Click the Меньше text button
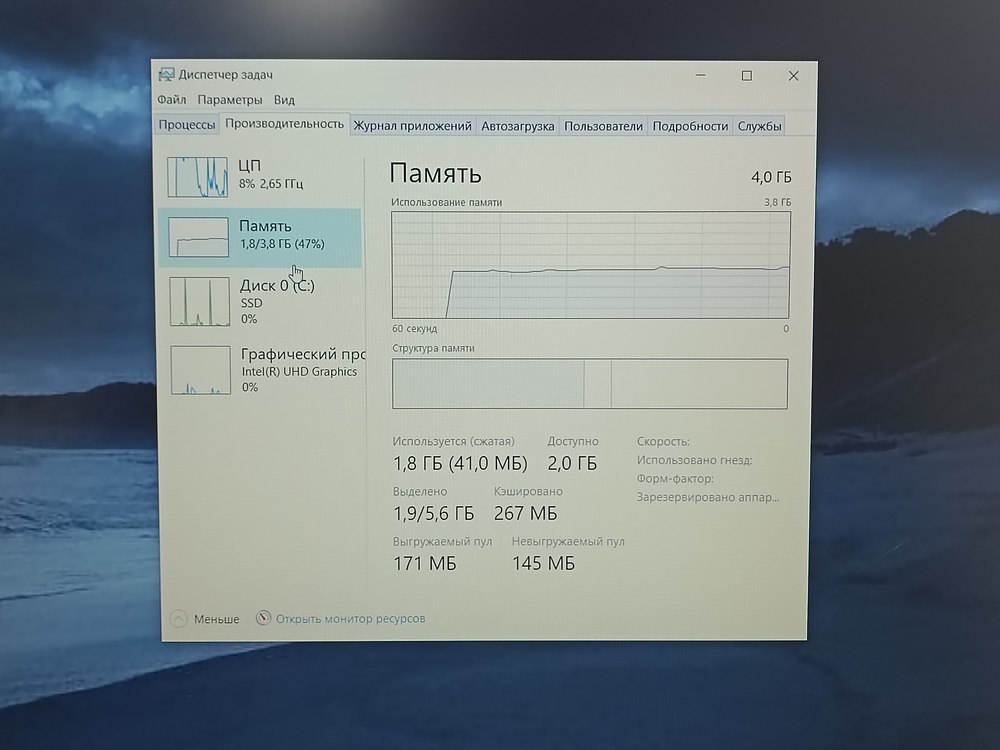The width and height of the screenshot is (1000, 750). point(216,619)
